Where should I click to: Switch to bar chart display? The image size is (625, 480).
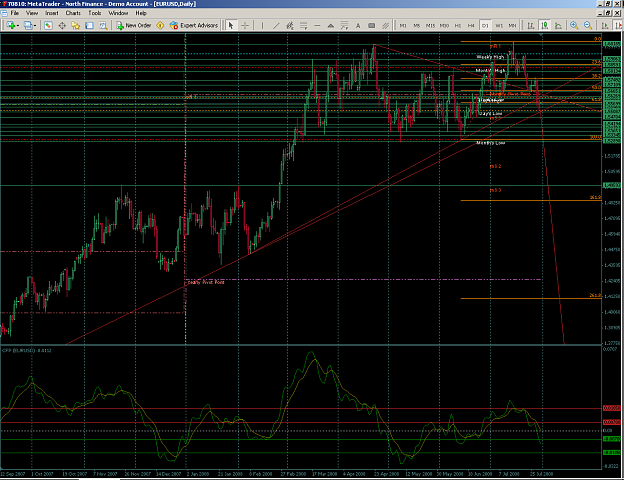pyautogui.click(x=531, y=26)
